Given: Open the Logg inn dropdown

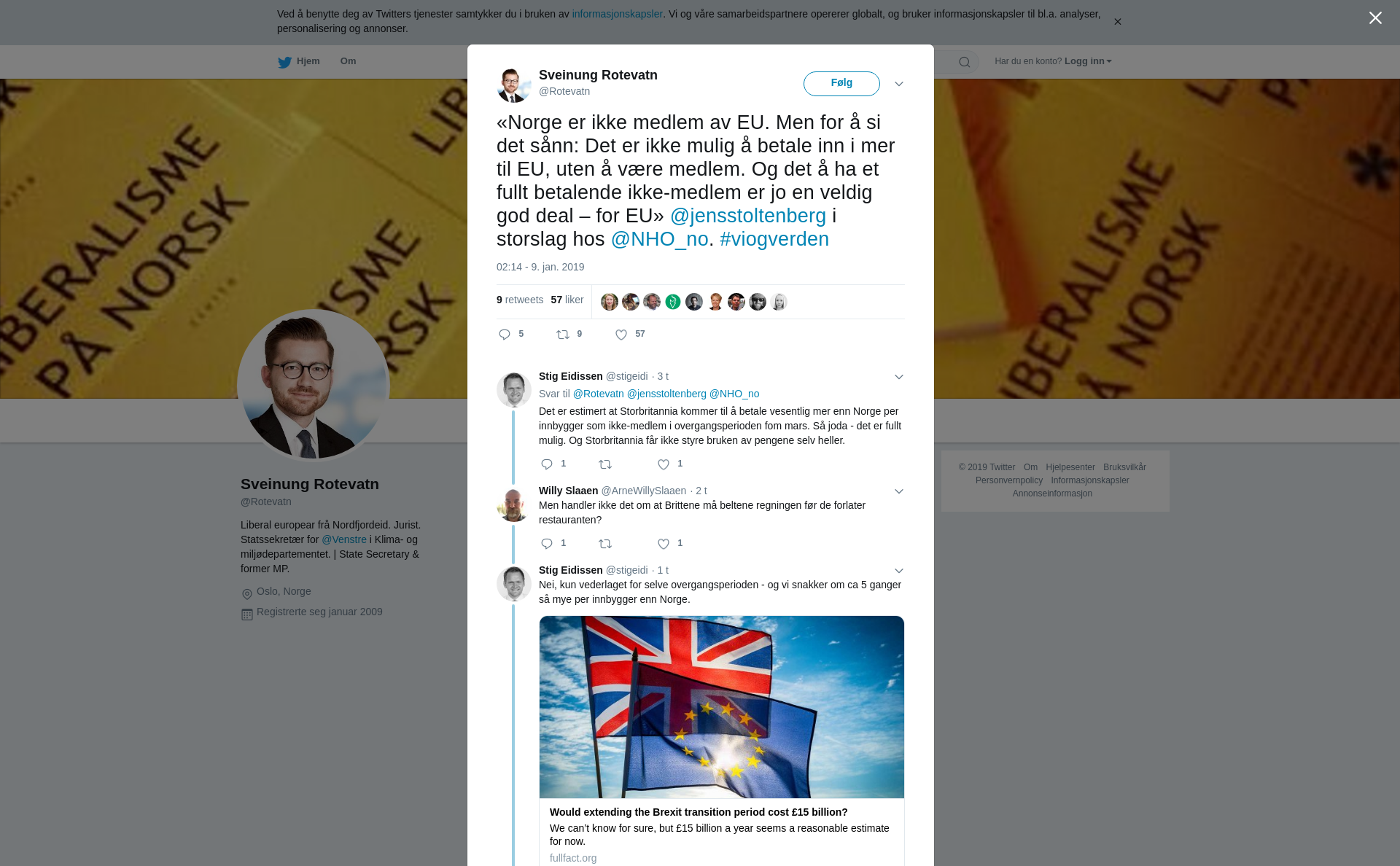Looking at the screenshot, I should point(1088,61).
